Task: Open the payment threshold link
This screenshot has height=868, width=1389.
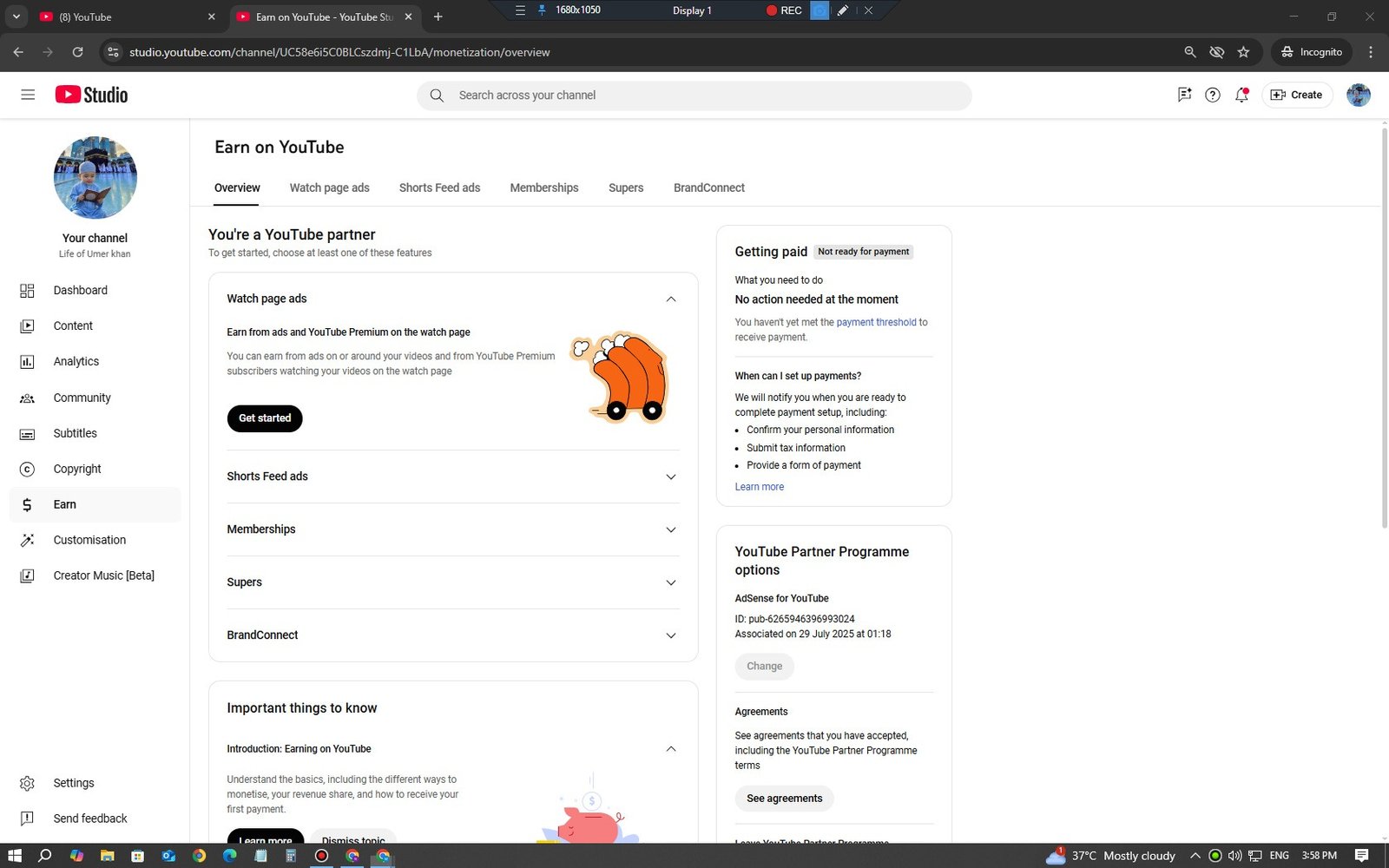Action: (876, 322)
